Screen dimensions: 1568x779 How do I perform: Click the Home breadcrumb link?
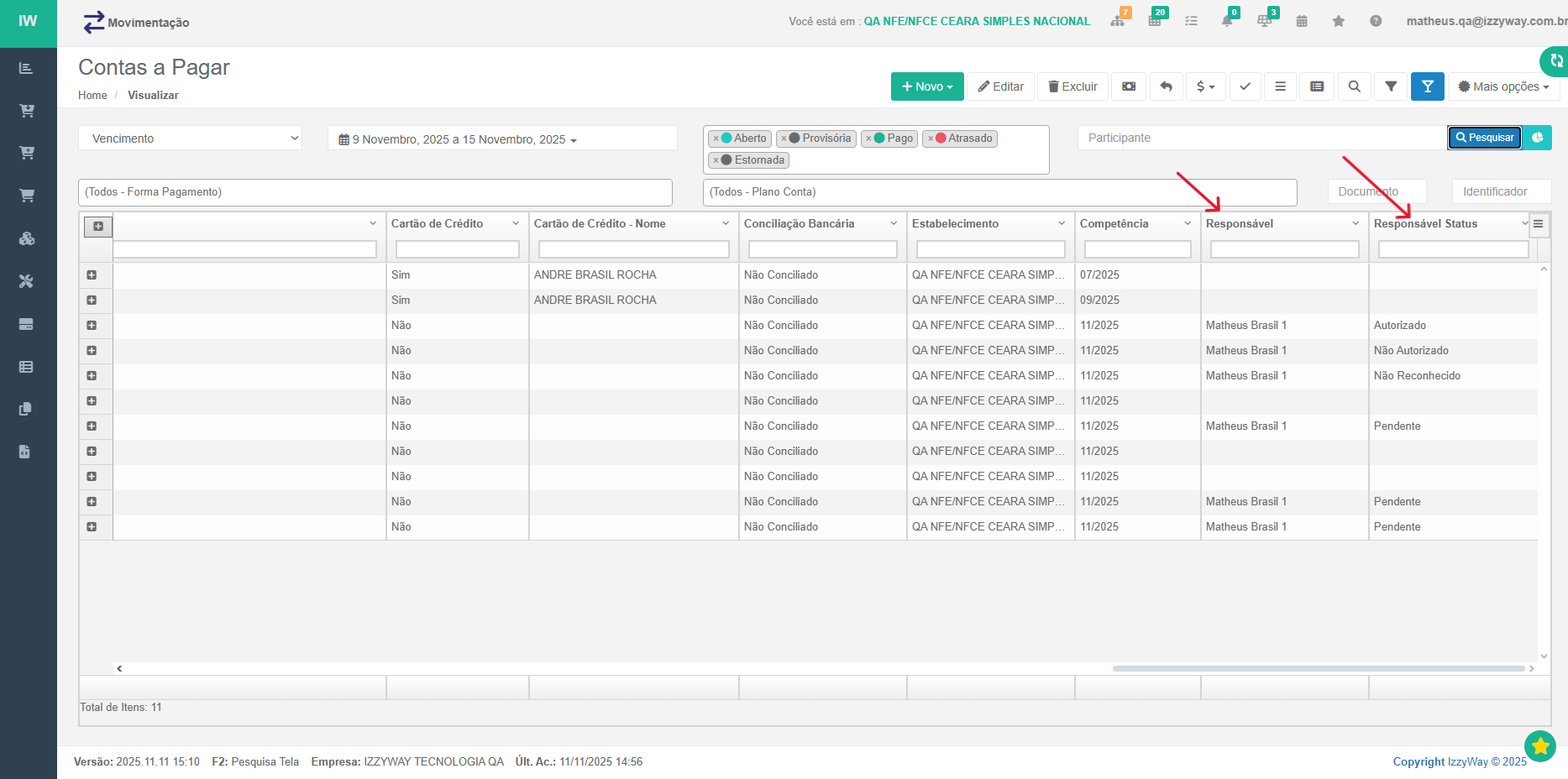click(92, 96)
